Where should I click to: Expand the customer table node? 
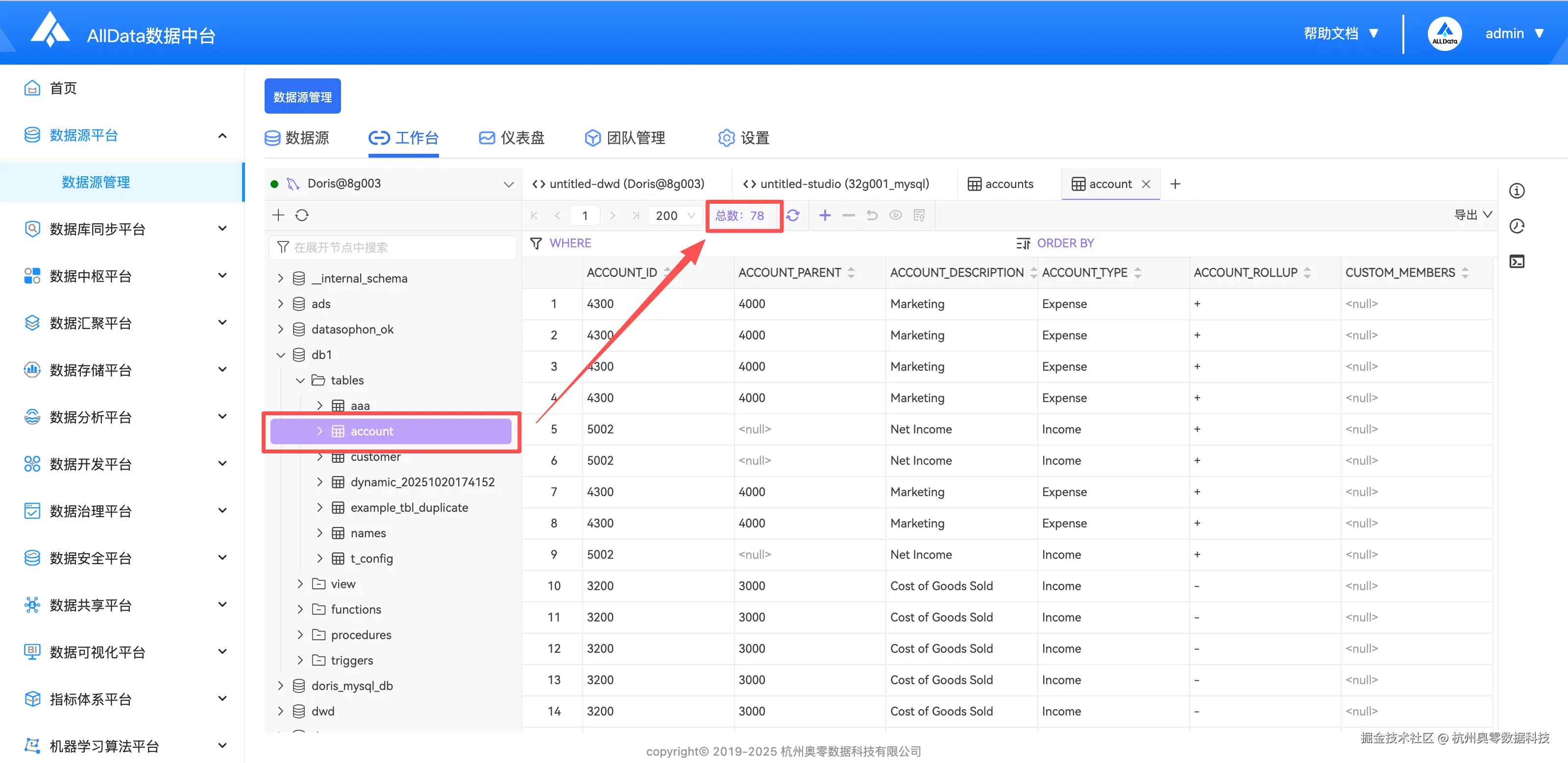319,457
